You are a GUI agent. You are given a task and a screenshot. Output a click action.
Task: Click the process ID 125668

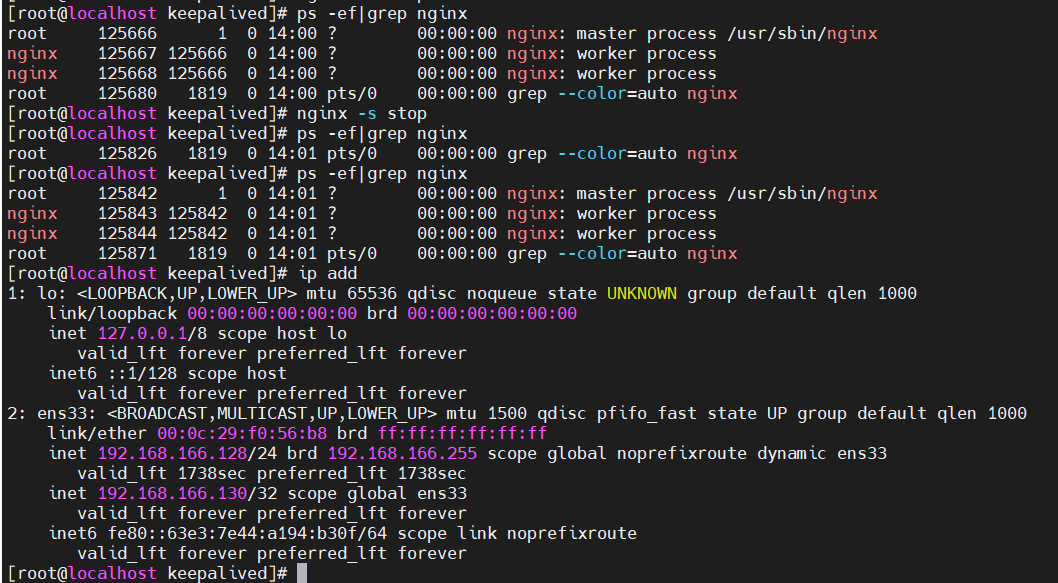point(128,74)
